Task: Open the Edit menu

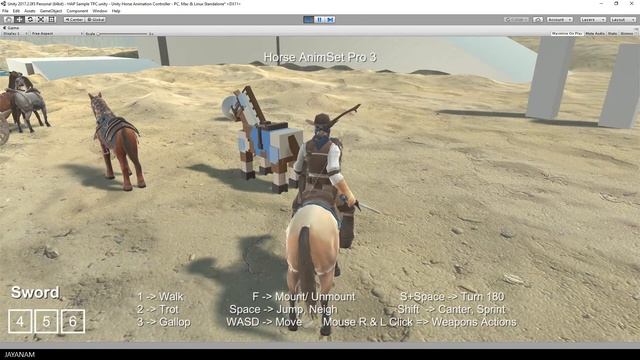Action: (x=16, y=11)
